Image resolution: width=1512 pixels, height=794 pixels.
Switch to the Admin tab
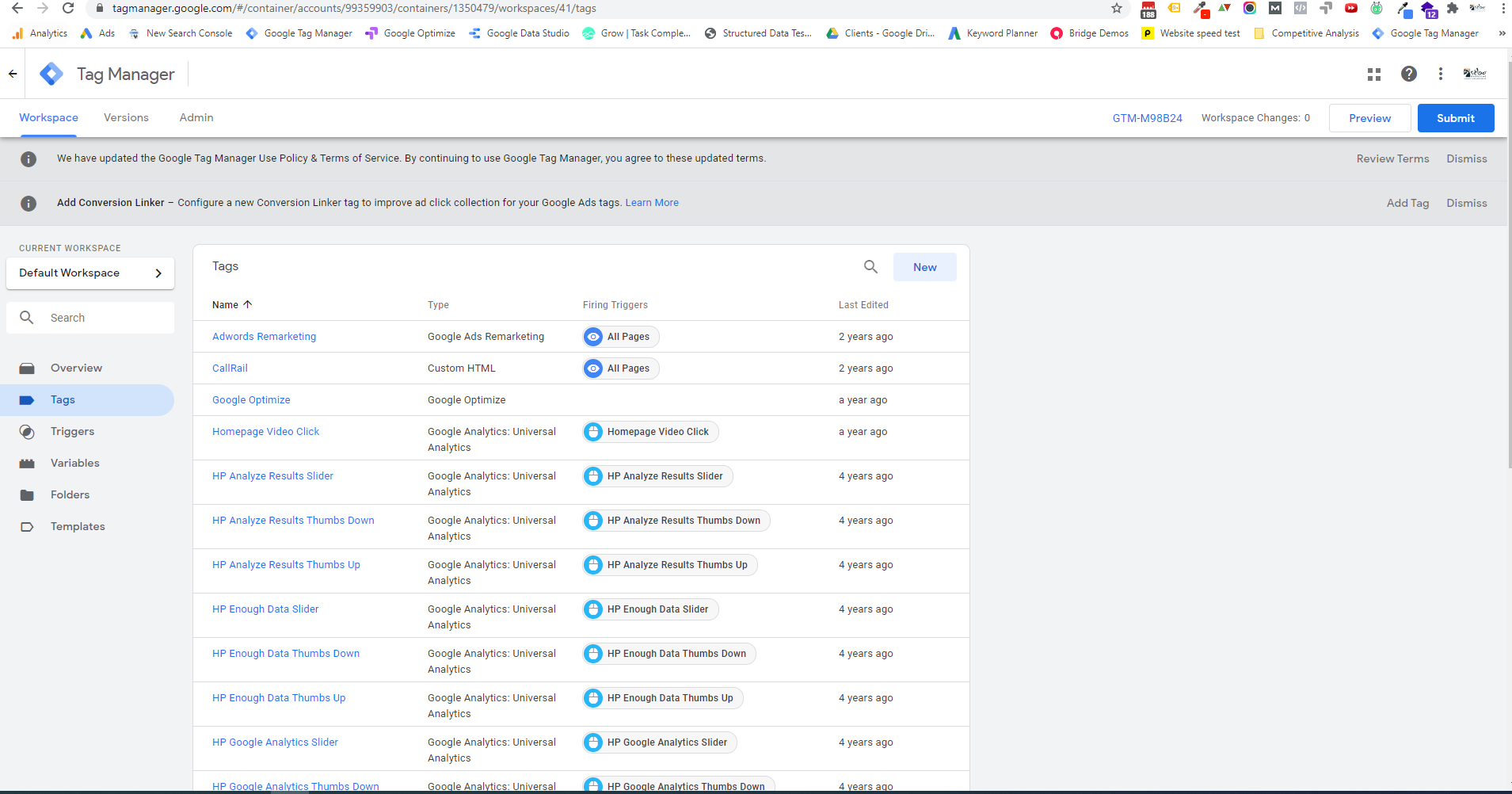pyautogui.click(x=196, y=118)
